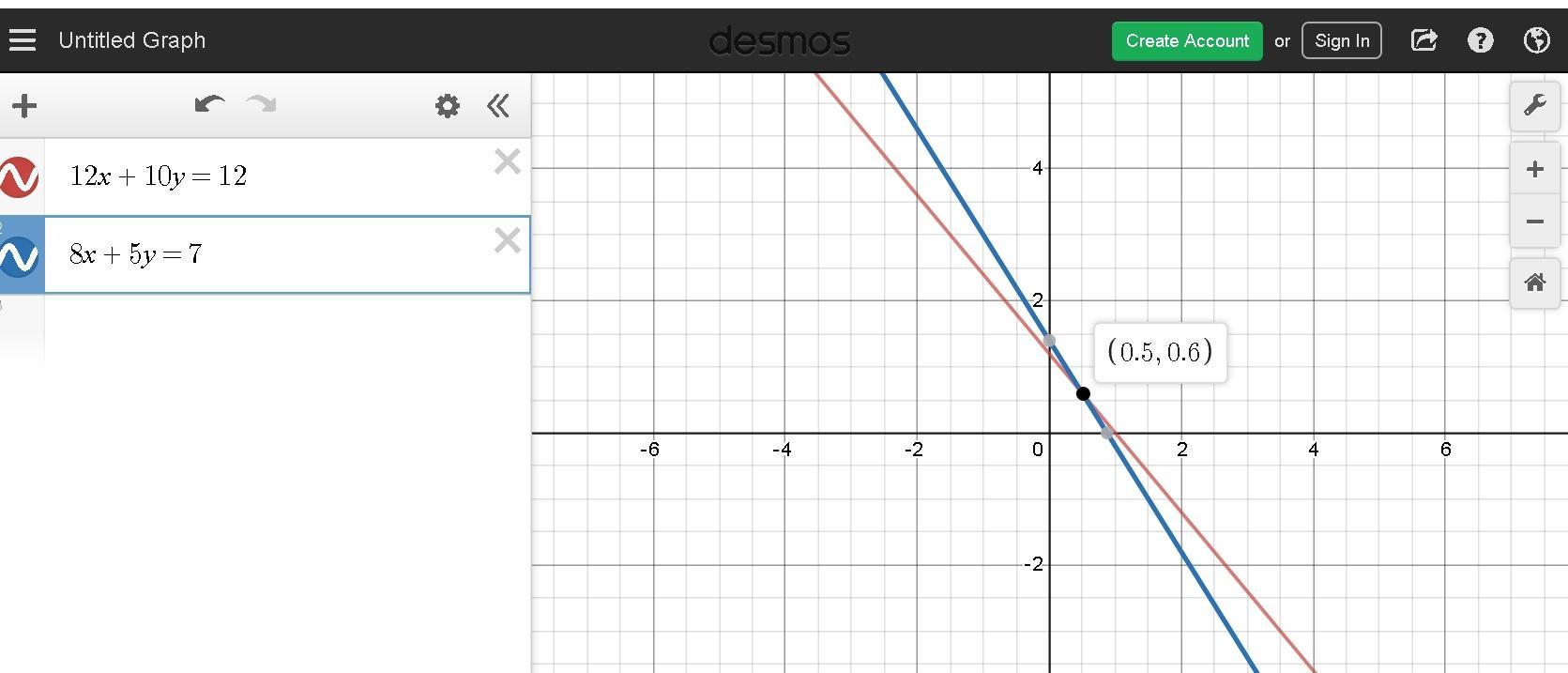The width and height of the screenshot is (1568, 673).
Task: Open the graph settings wrench
Action: pos(1535,105)
